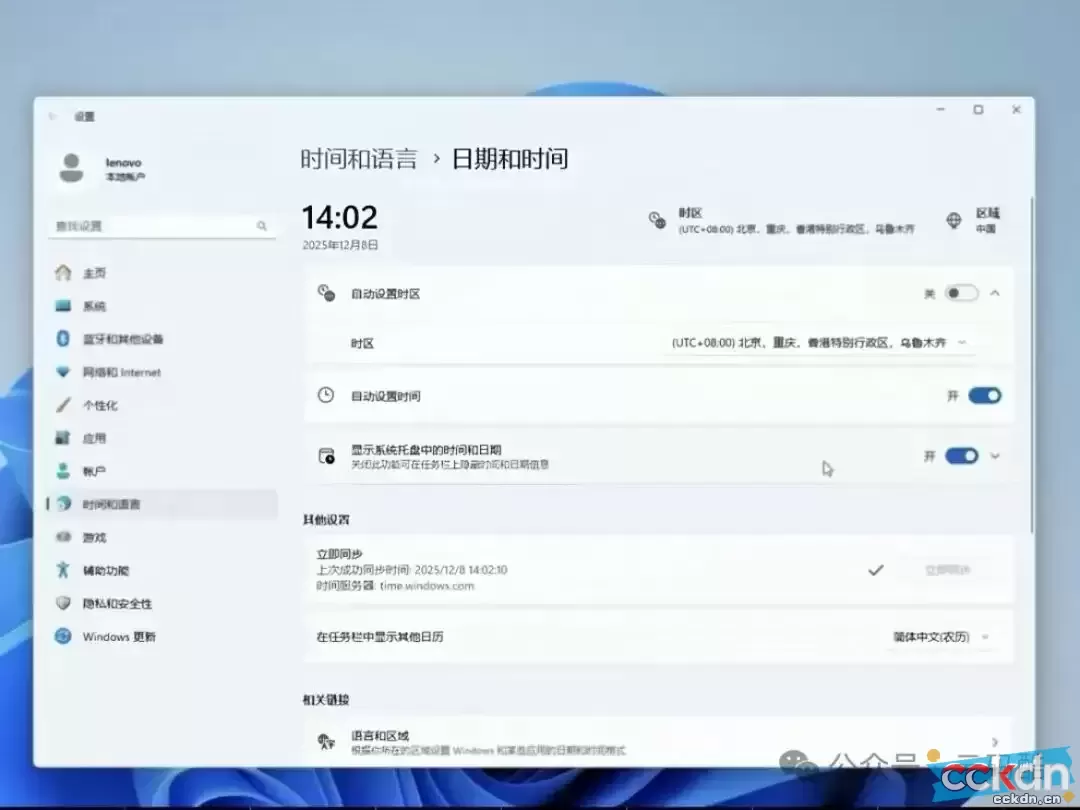Click the back arrow icon in Settings

pos(53,116)
